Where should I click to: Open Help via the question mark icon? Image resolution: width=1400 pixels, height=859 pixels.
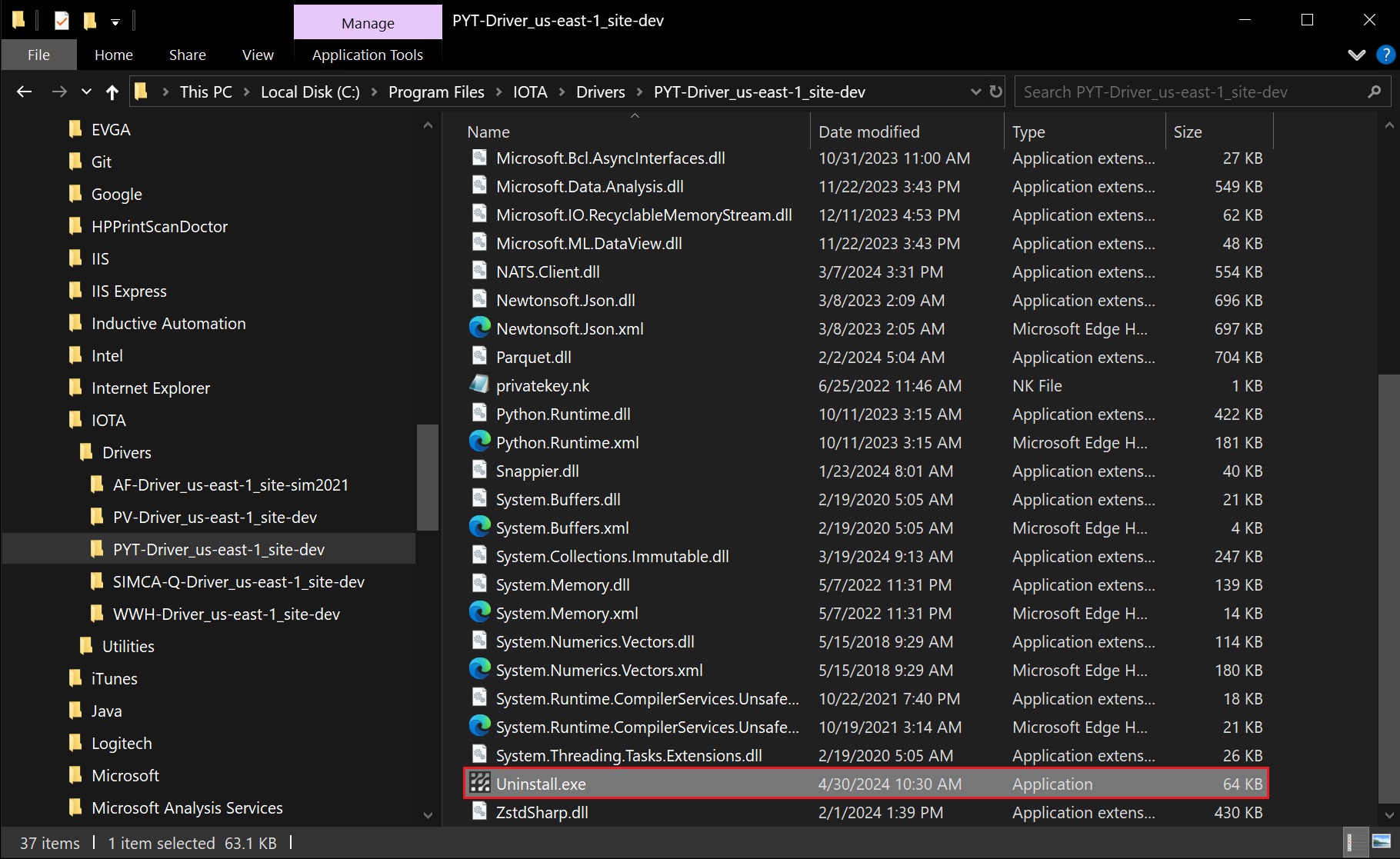coord(1385,55)
